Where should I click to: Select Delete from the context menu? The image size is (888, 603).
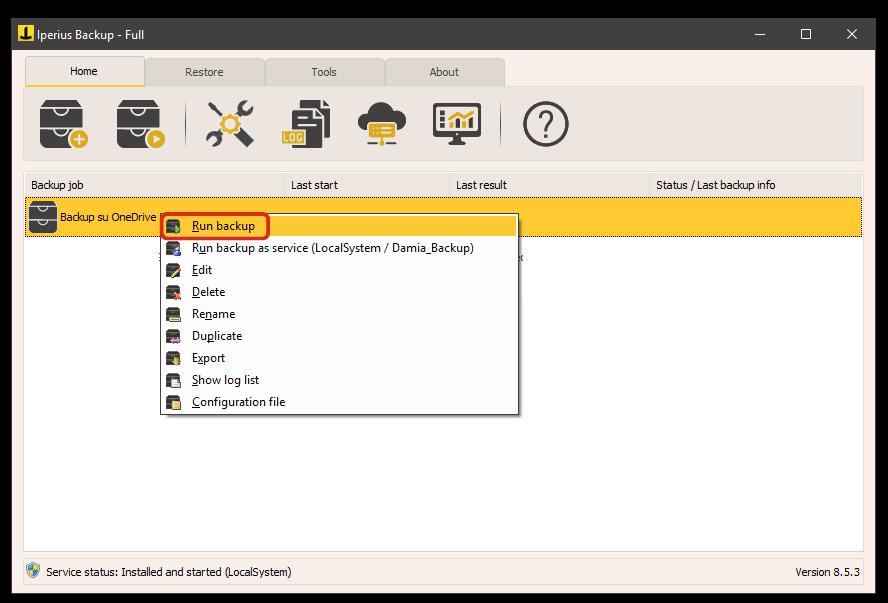pos(339,292)
